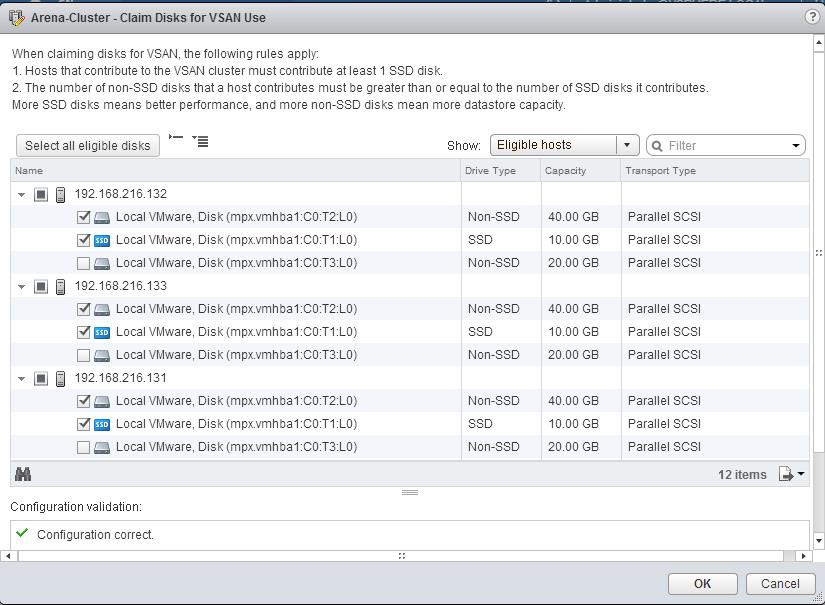The height and width of the screenshot is (605, 825).
Task: Click SSD disk icon under host 192.168.216.133
Action: pos(102,332)
